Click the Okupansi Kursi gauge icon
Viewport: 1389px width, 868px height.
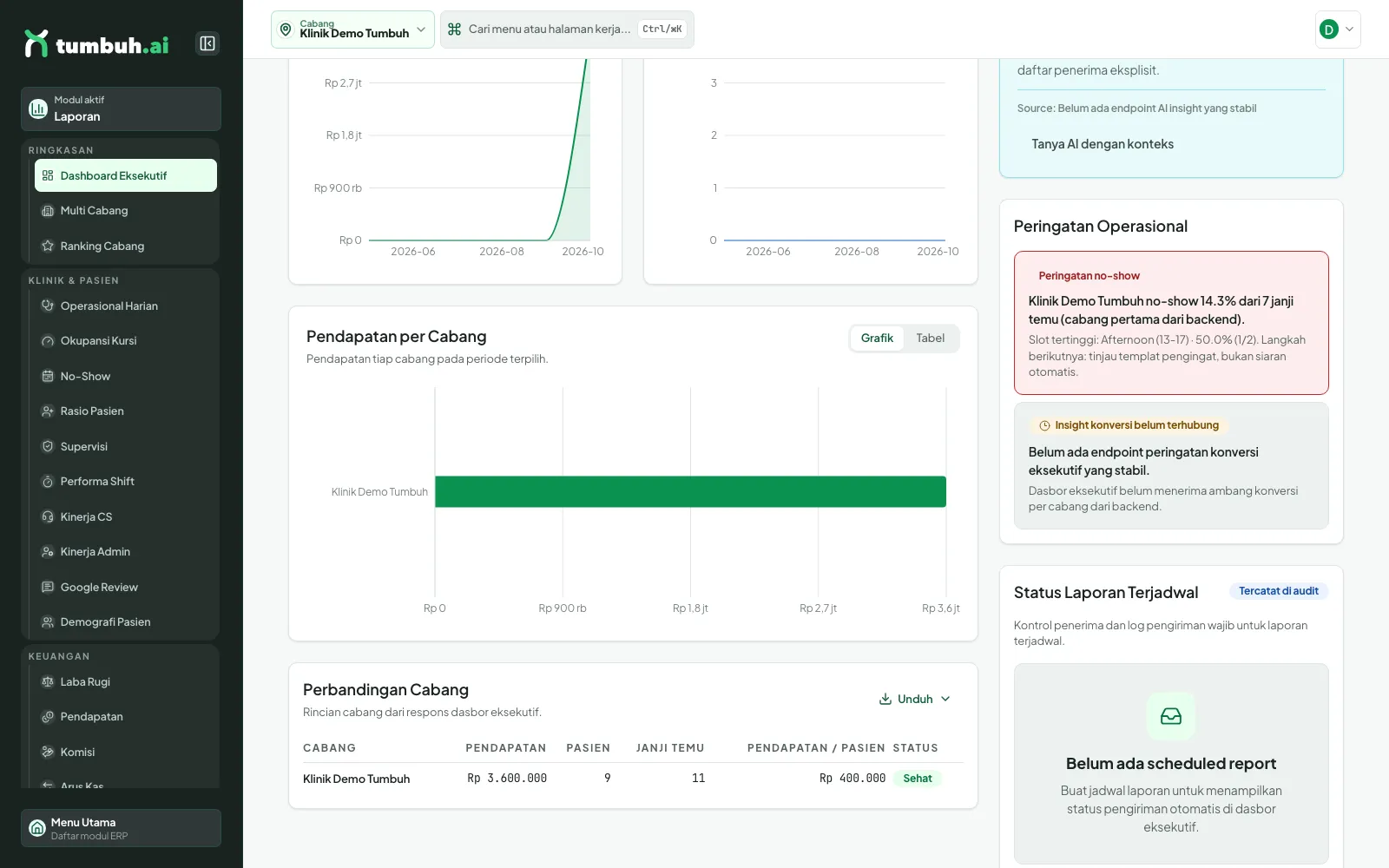[x=48, y=341]
